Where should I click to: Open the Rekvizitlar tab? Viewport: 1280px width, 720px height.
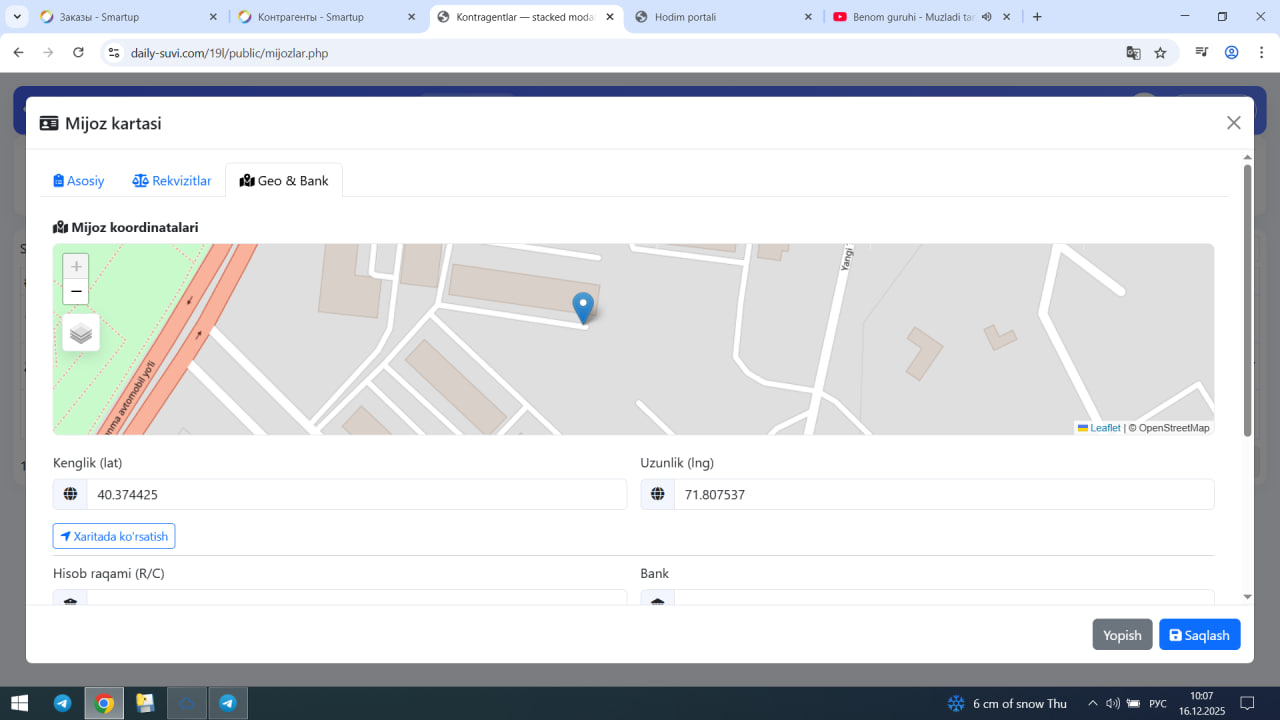172,181
